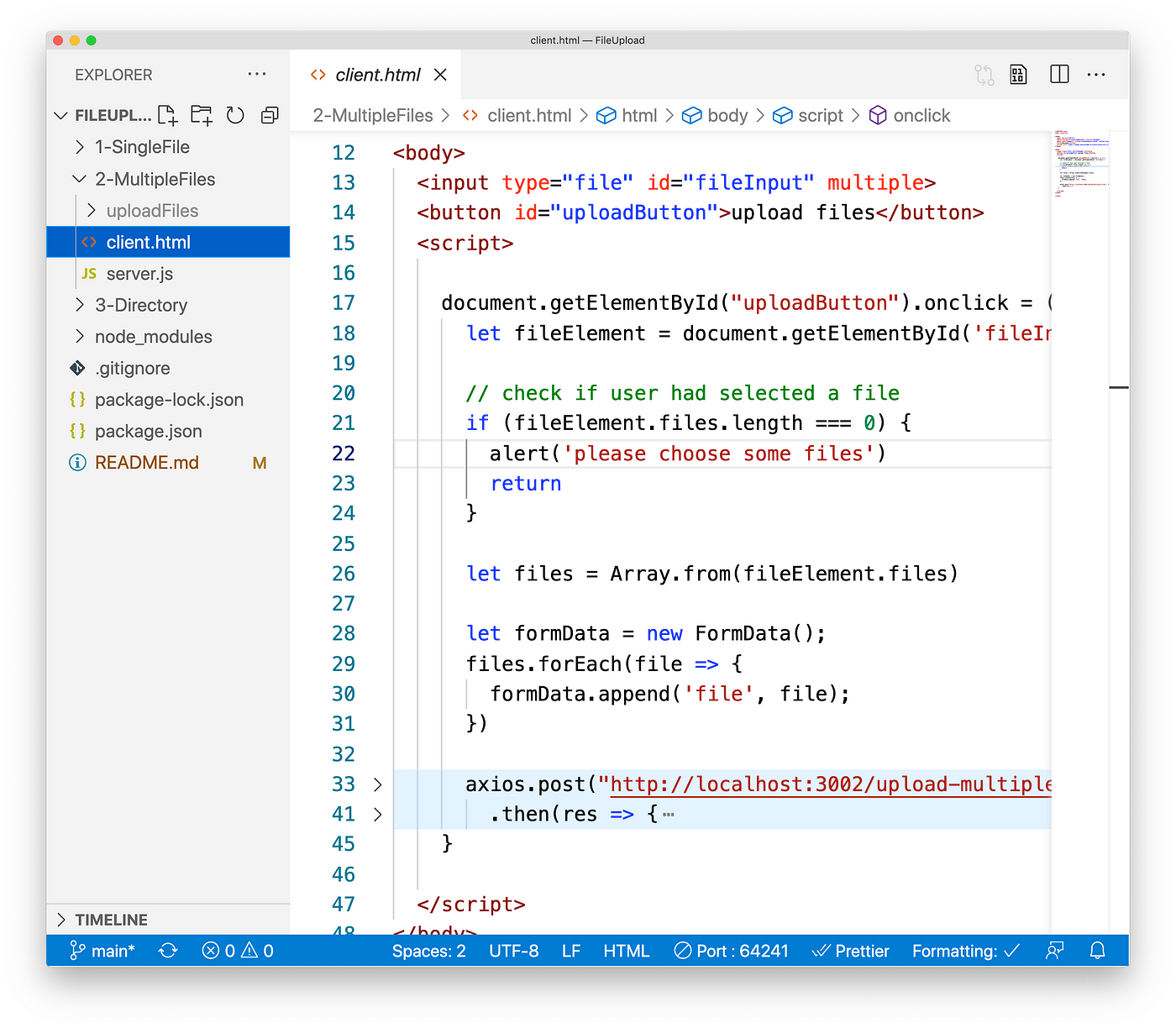Open the package.json file
The height and width of the screenshot is (1028, 1176).
pyautogui.click(x=168, y=431)
